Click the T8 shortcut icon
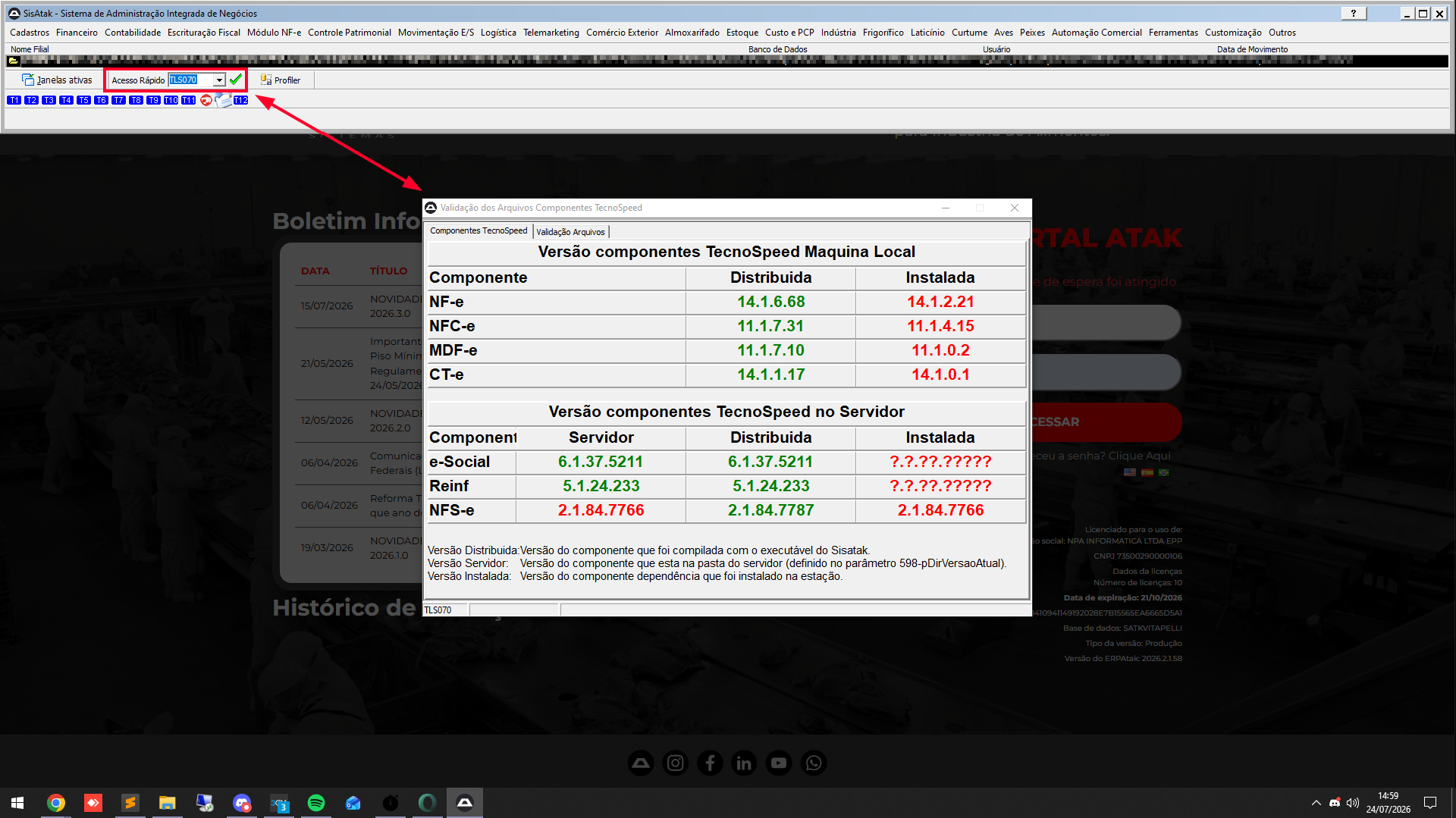 136,100
